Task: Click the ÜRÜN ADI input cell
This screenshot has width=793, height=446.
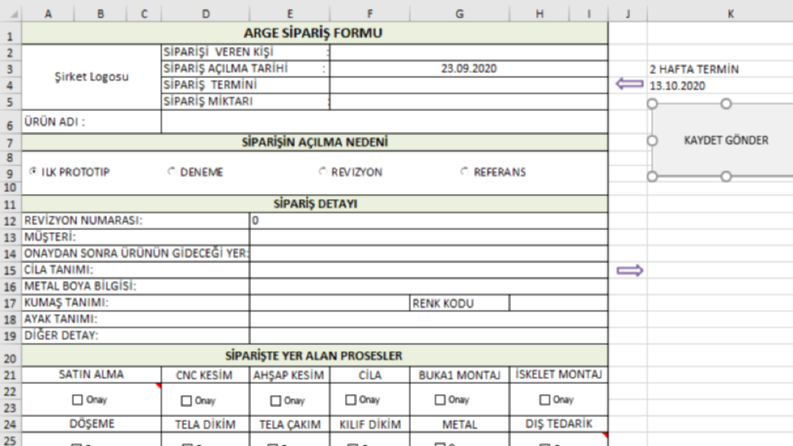Action: (384, 122)
